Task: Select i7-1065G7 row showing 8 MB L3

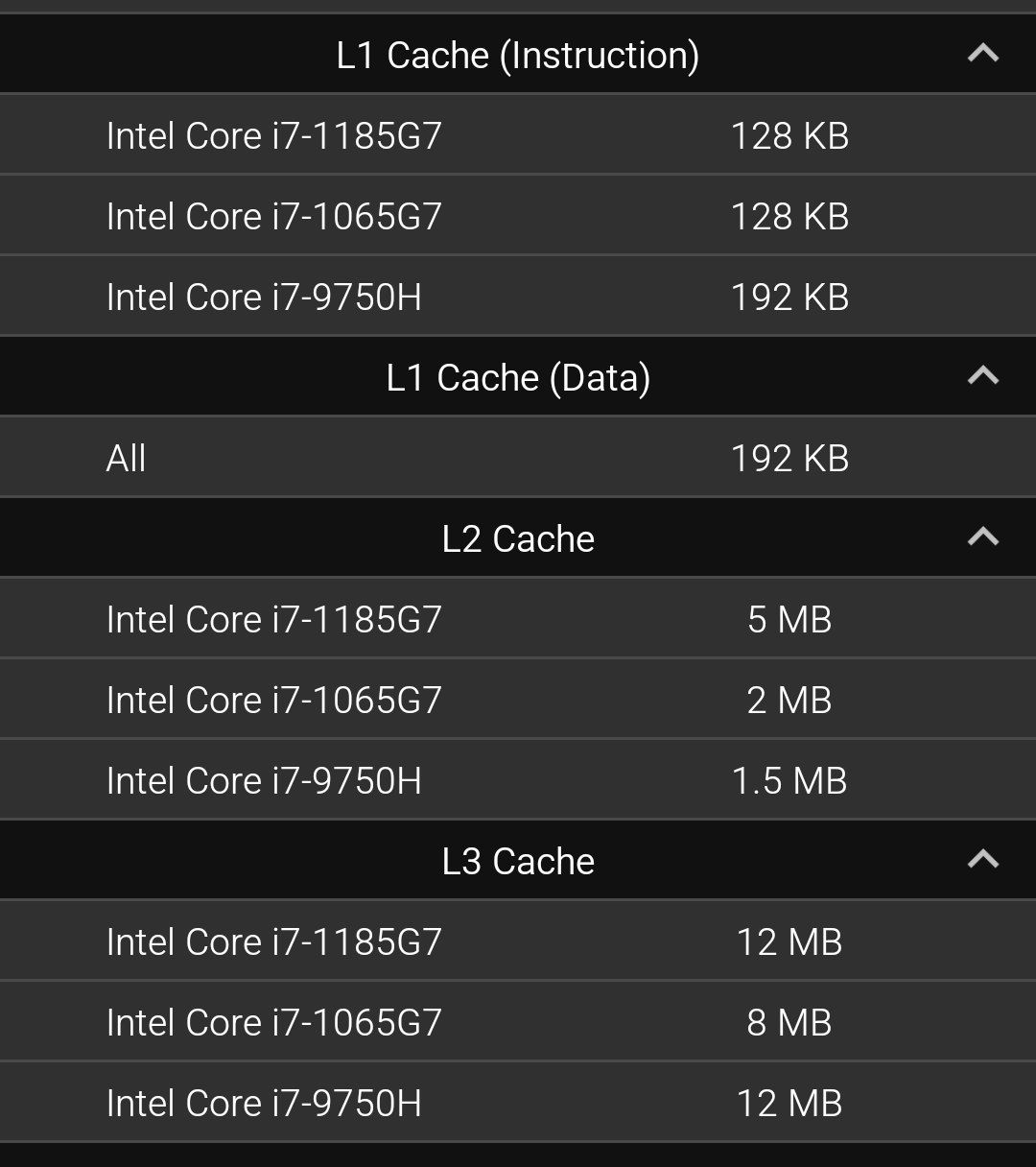Action: [518, 1022]
